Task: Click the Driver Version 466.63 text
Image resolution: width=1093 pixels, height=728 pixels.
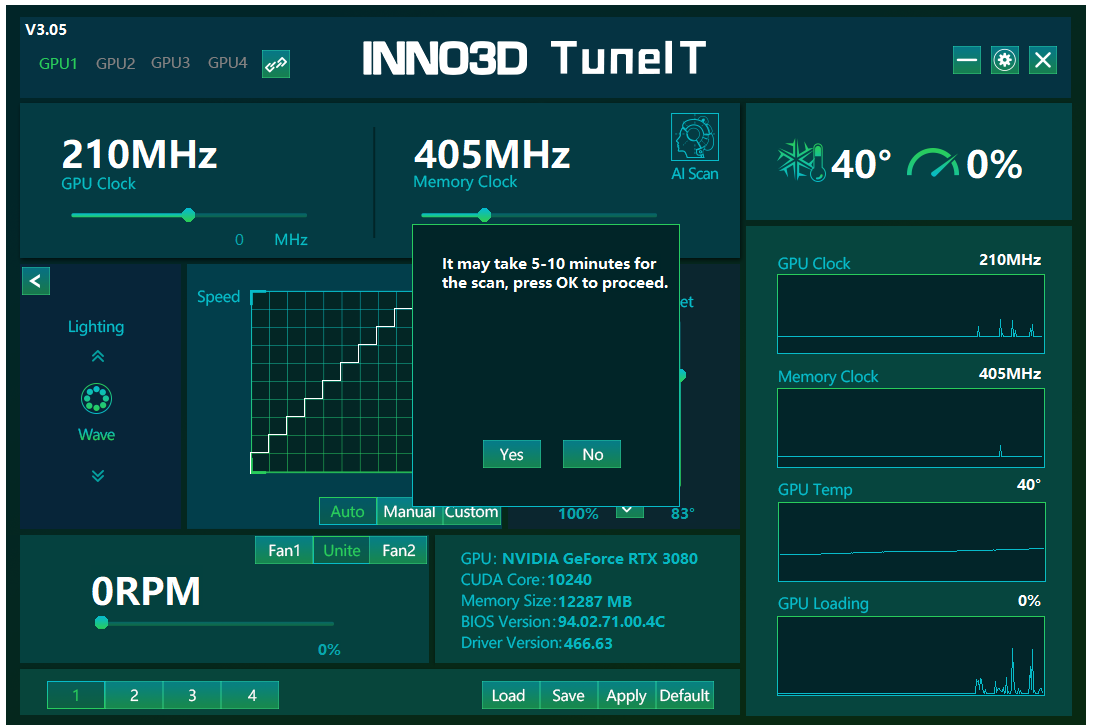Action: tap(537, 643)
